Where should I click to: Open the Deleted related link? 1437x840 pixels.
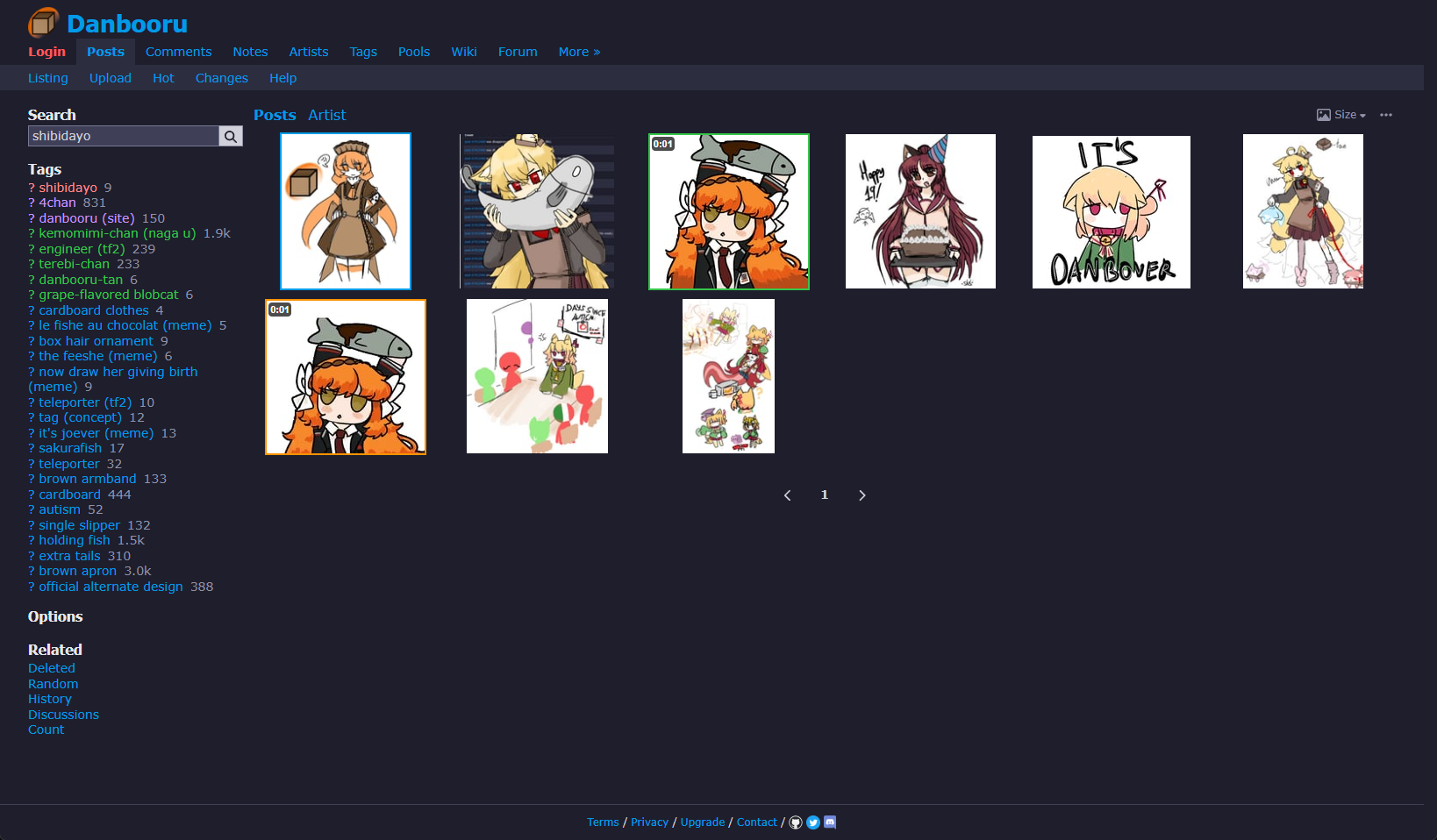[52, 668]
